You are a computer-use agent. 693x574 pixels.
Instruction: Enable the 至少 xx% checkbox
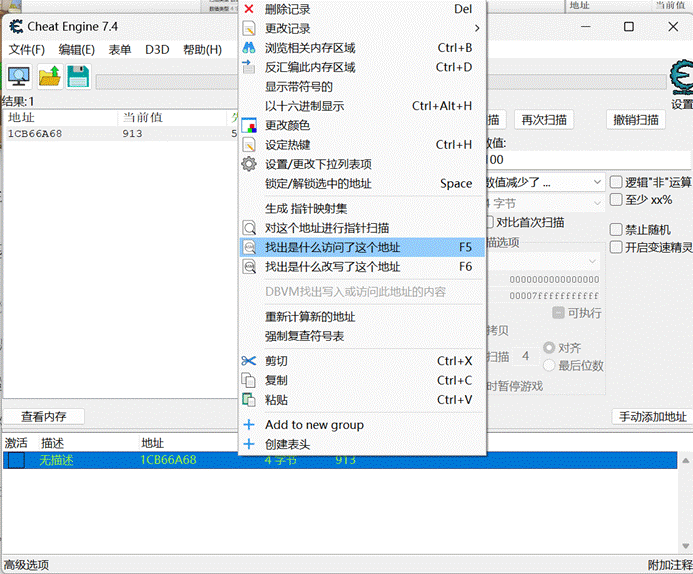tap(616, 200)
